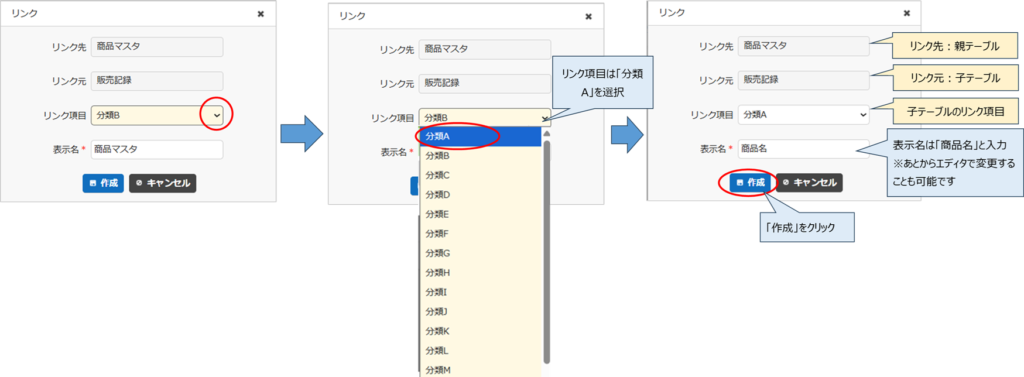Click 表示名 field containing 商品名 in right dialog
Viewport: 1024px width, 377px height.
[804, 148]
